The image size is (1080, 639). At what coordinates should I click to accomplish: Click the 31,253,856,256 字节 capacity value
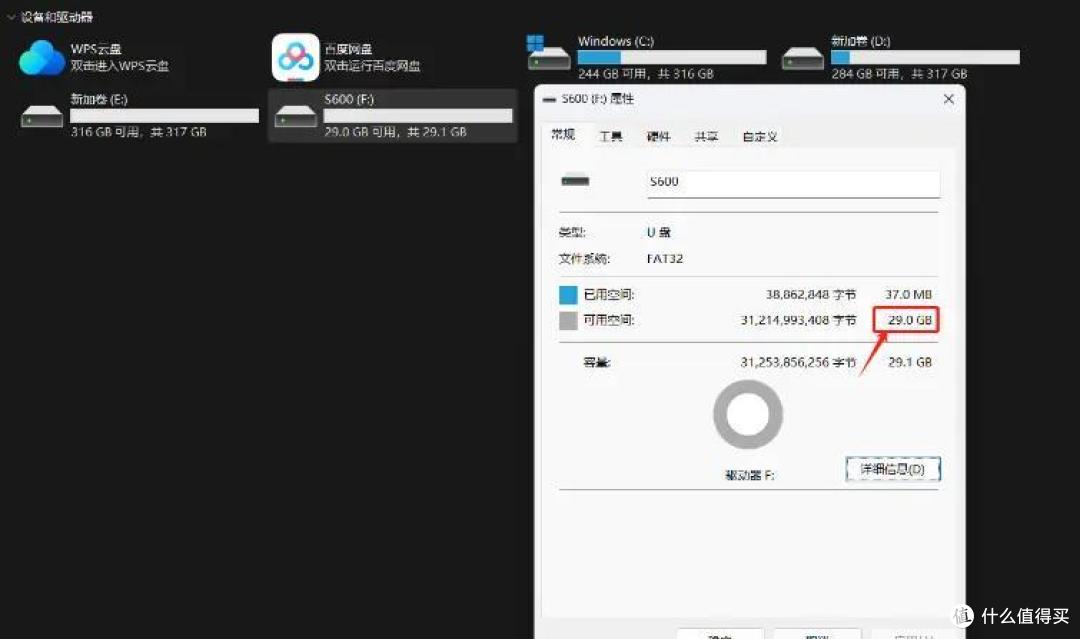pos(798,362)
